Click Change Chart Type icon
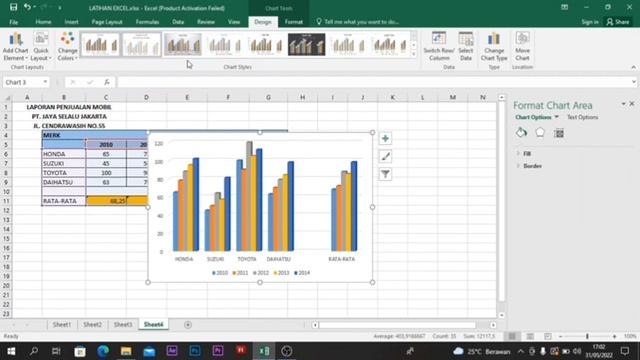The image size is (640, 360). (494, 47)
